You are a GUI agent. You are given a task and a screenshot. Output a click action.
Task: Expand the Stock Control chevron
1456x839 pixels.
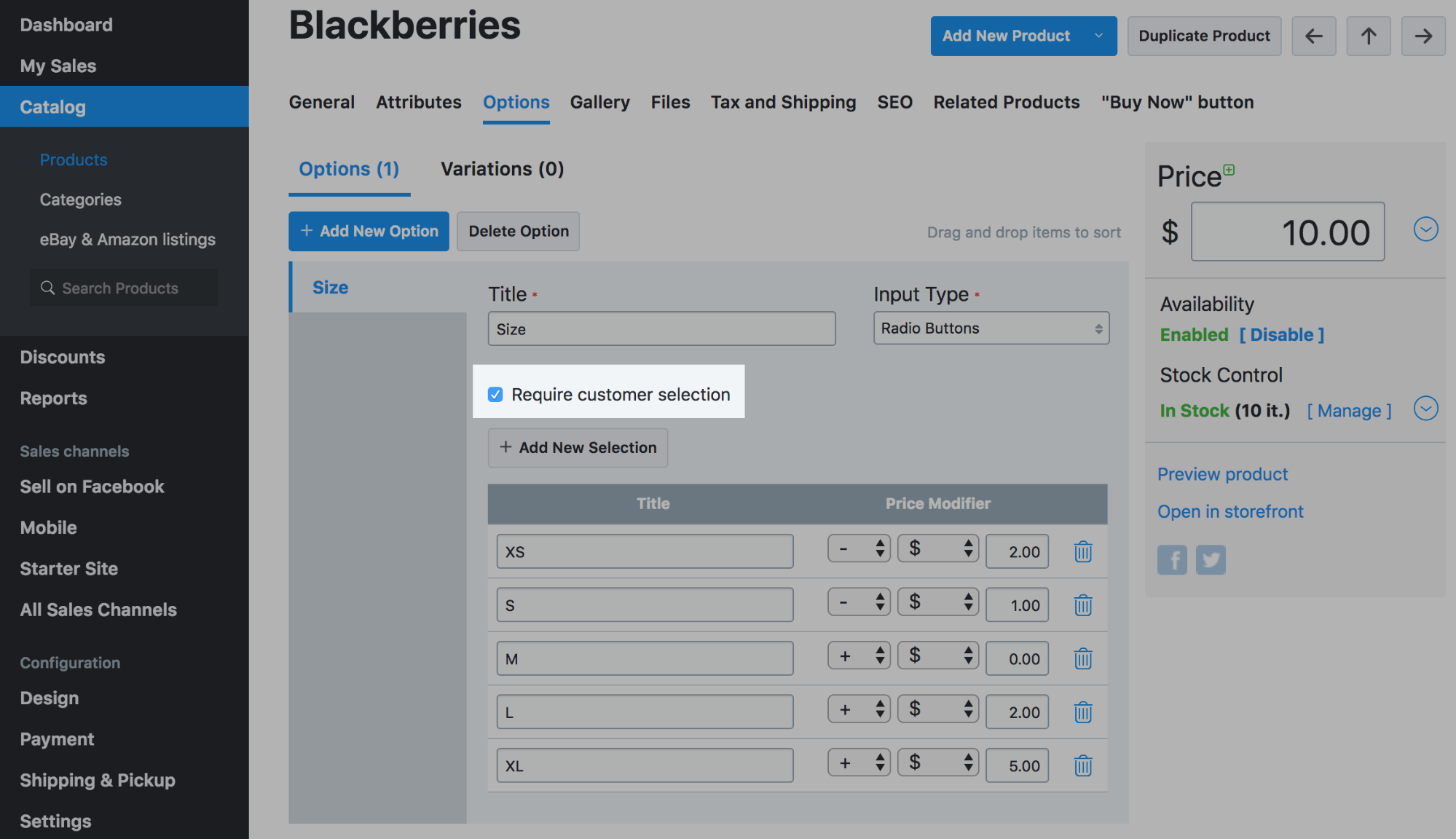pos(1425,409)
